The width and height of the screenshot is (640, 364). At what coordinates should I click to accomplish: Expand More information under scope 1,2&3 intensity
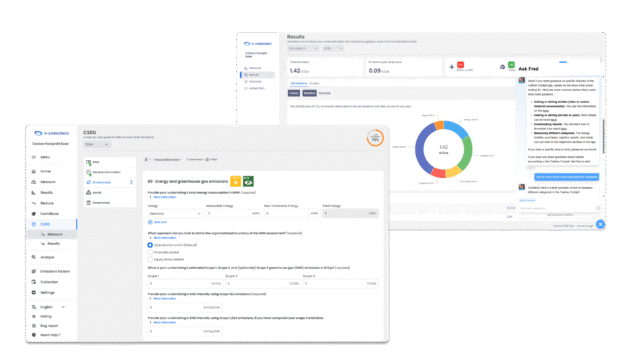click(163, 323)
